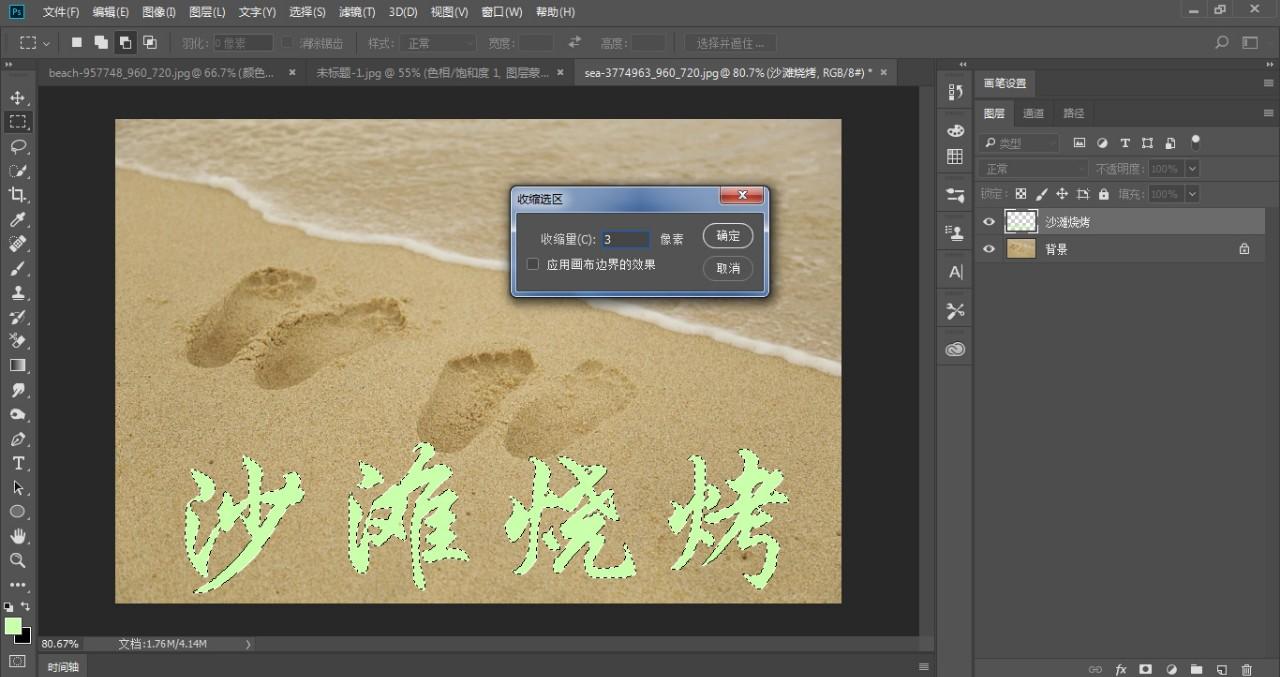Open the 滤镜(T) menu
The height and width of the screenshot is (677, 1280).
click(357, 12)
